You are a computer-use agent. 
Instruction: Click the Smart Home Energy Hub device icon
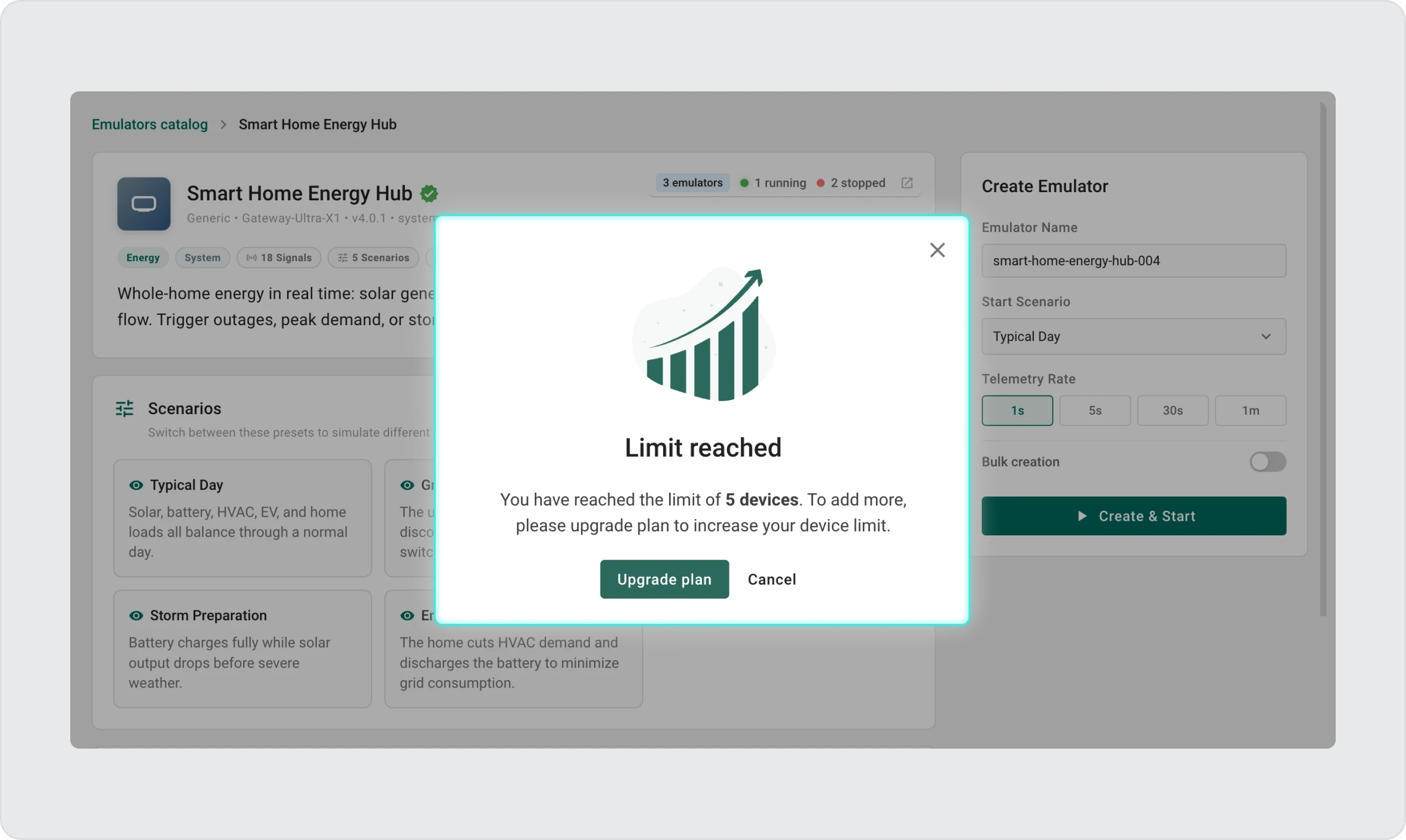[x=144, y=204]
